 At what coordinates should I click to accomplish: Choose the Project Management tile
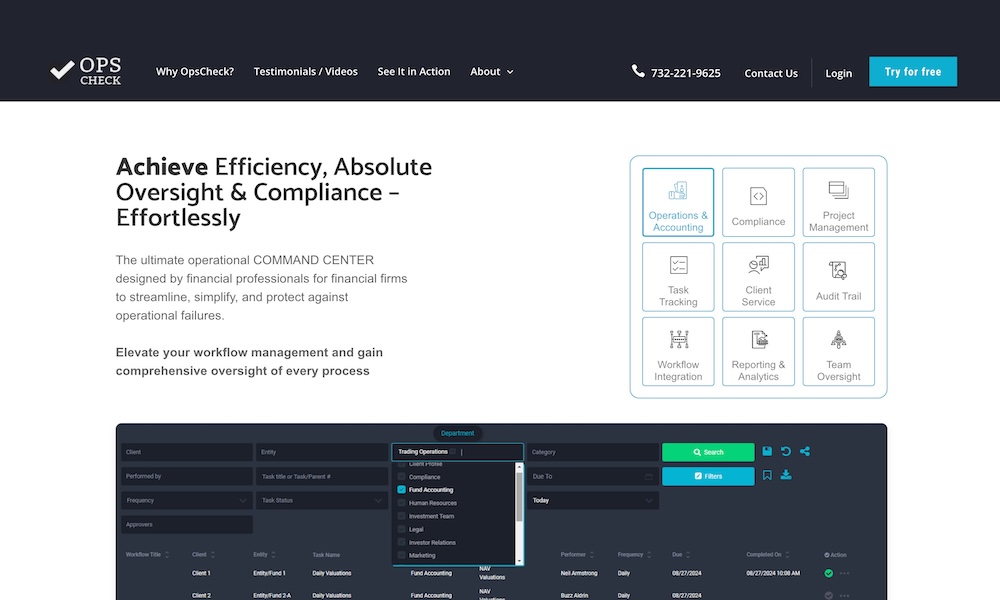coord(838,202)
